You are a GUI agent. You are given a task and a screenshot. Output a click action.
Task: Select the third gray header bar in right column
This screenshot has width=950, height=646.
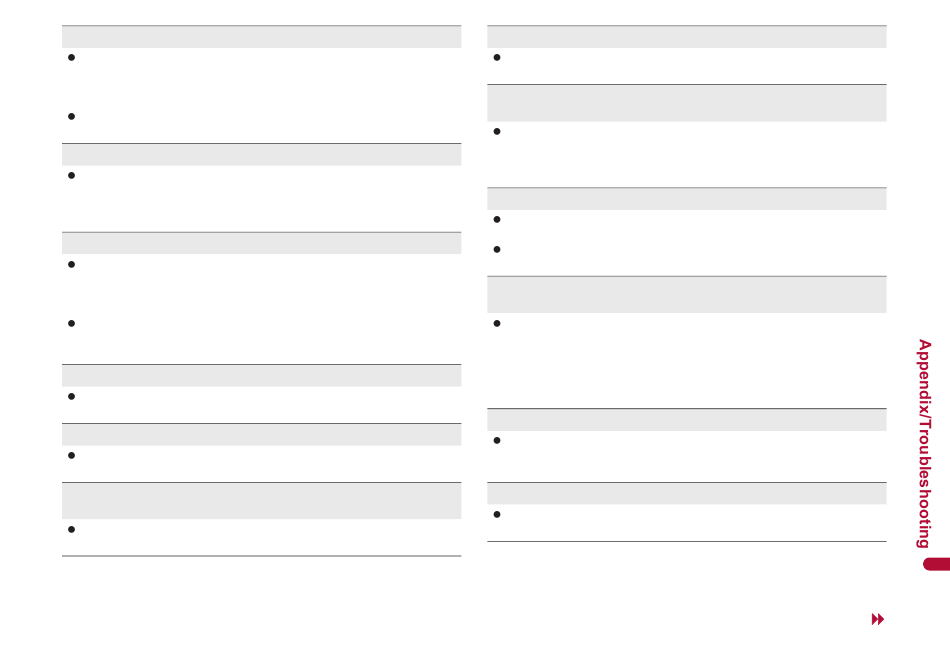pos(686,199)
